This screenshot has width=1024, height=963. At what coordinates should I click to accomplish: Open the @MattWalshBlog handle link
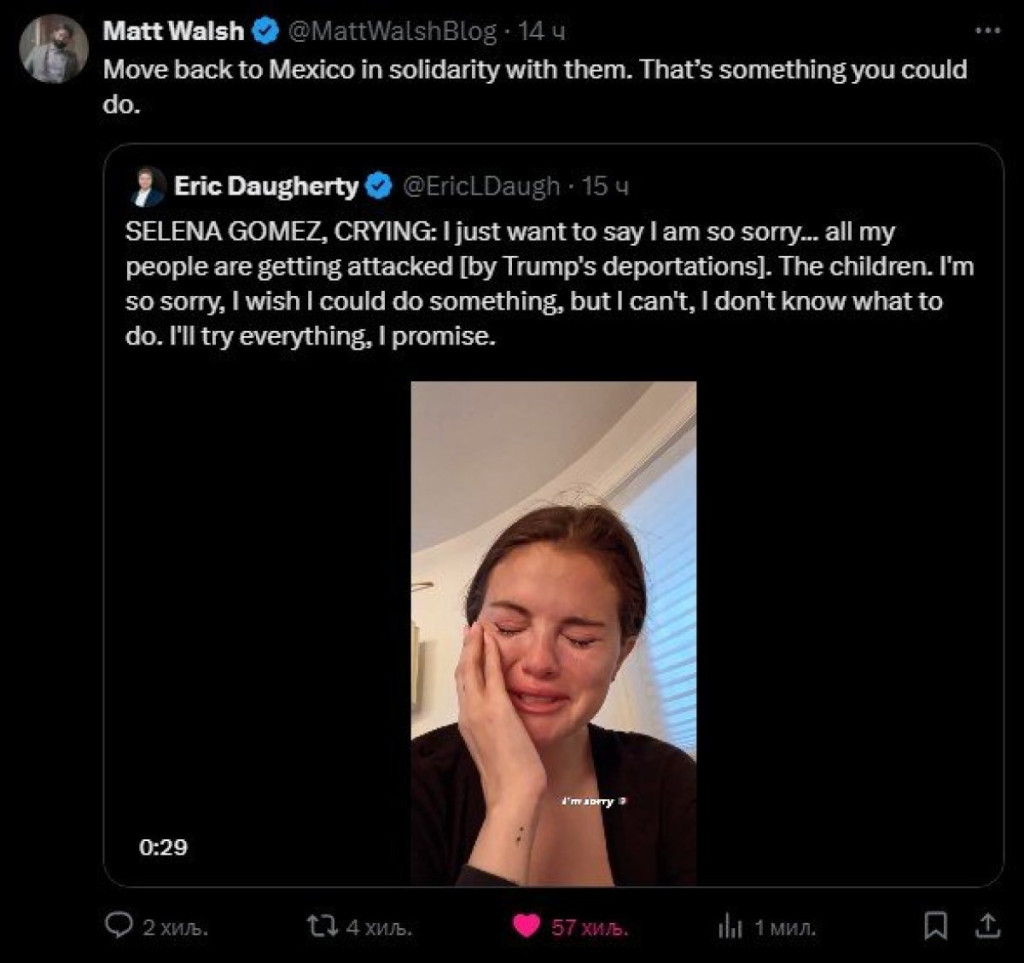point(391,32)
